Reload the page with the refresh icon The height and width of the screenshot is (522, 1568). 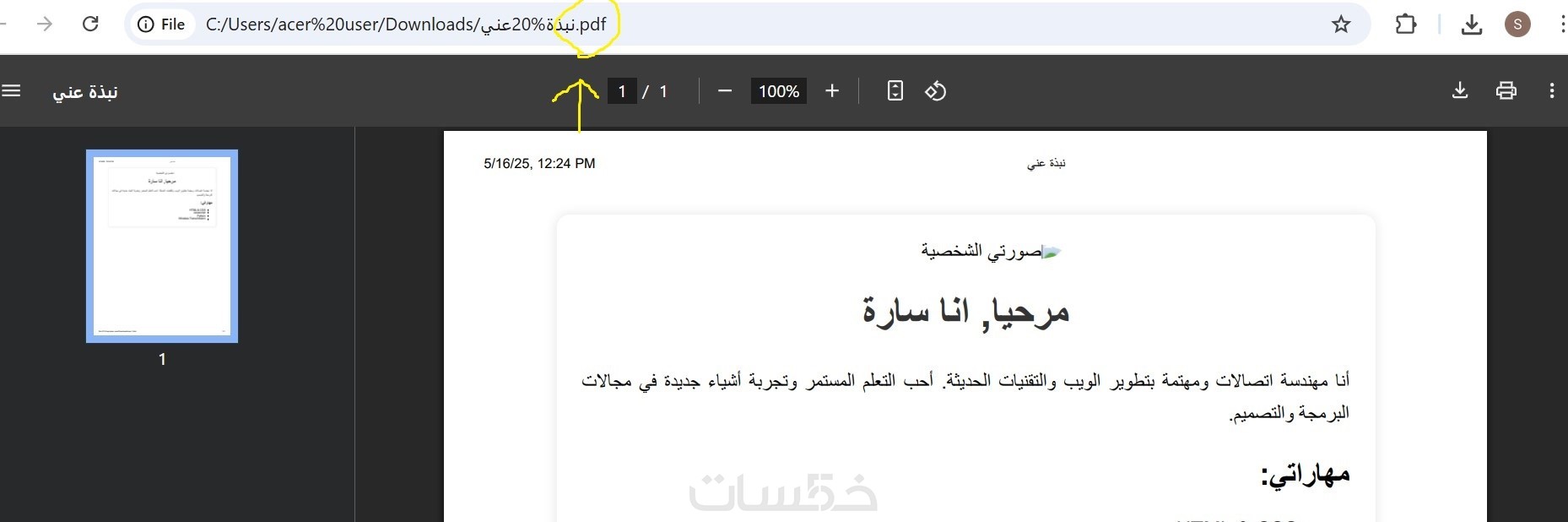pyautogui.click(x=90, y=24)
